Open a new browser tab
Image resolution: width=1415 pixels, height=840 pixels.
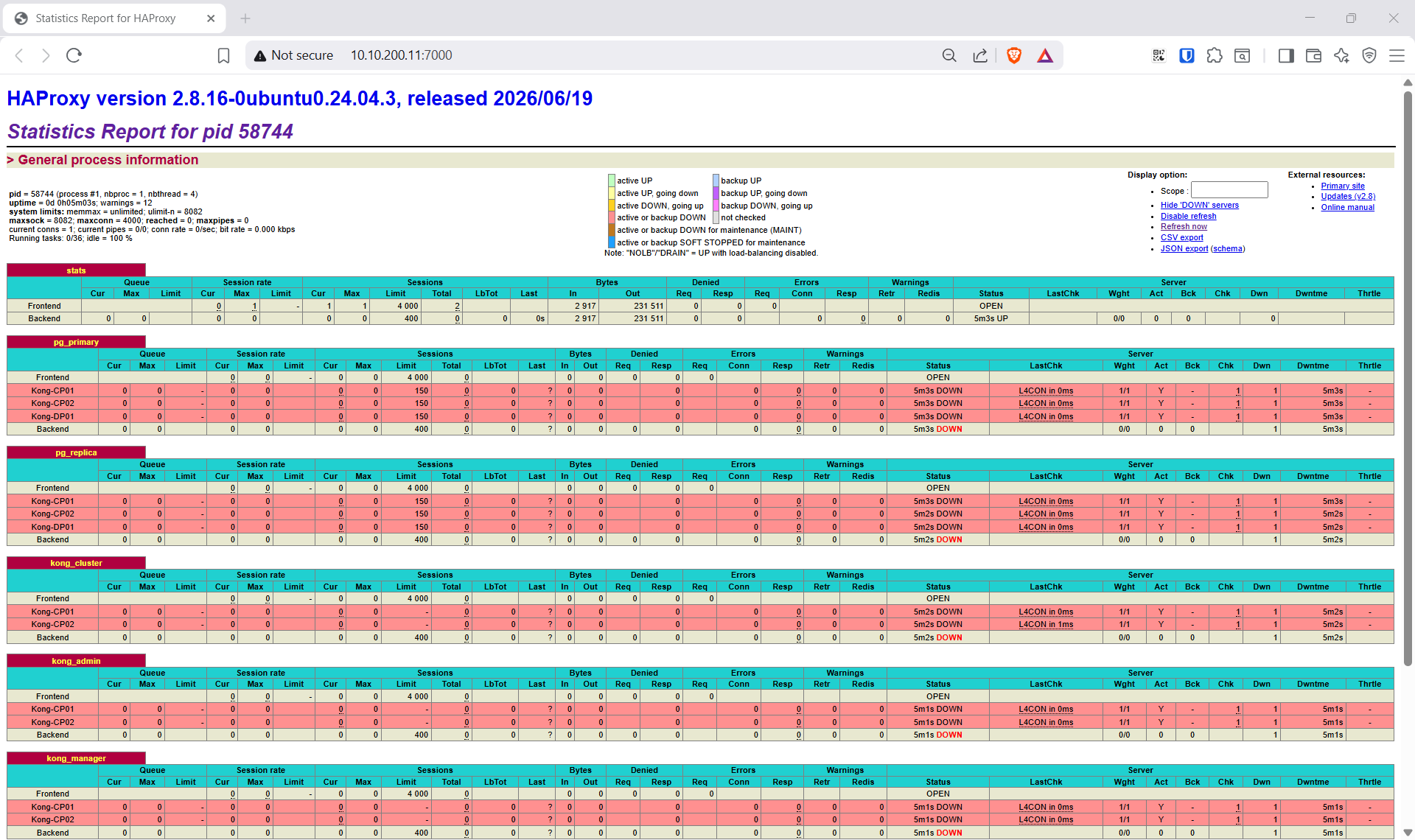245,18
